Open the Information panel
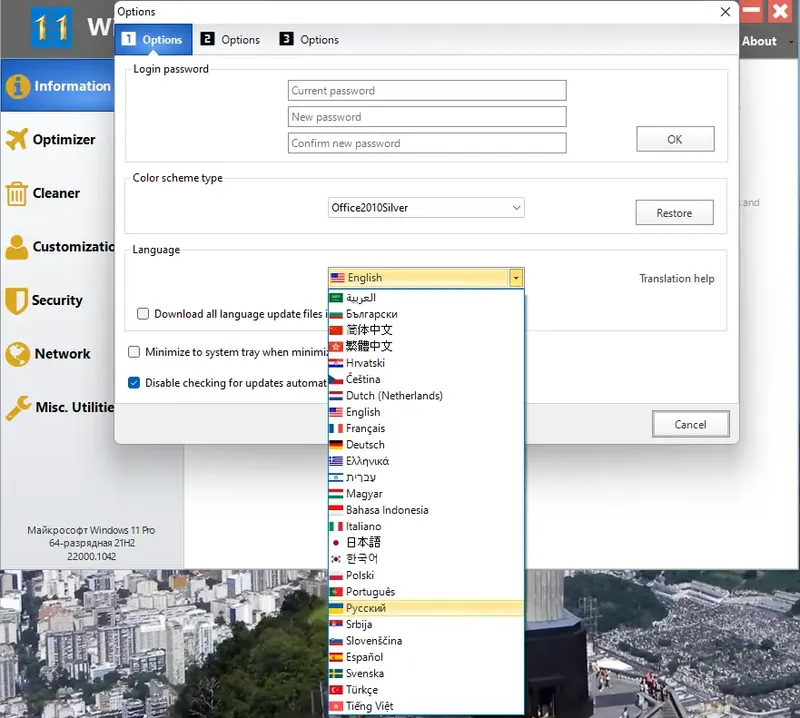The width and height of the screenshot is (800, 718). [60, 87]
